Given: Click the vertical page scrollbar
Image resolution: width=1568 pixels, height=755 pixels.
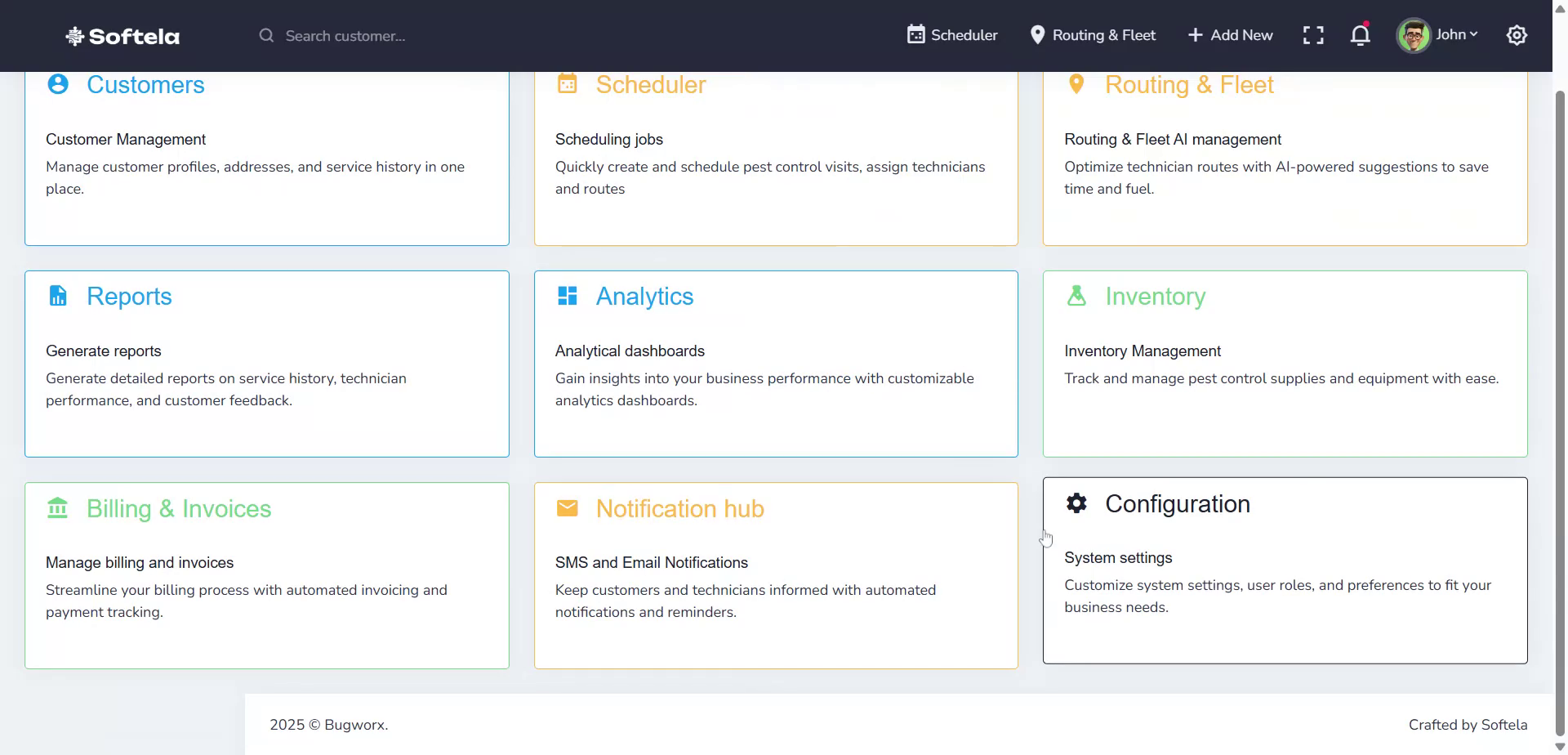Looking at the screenshot, I should tap(1560, 409).
